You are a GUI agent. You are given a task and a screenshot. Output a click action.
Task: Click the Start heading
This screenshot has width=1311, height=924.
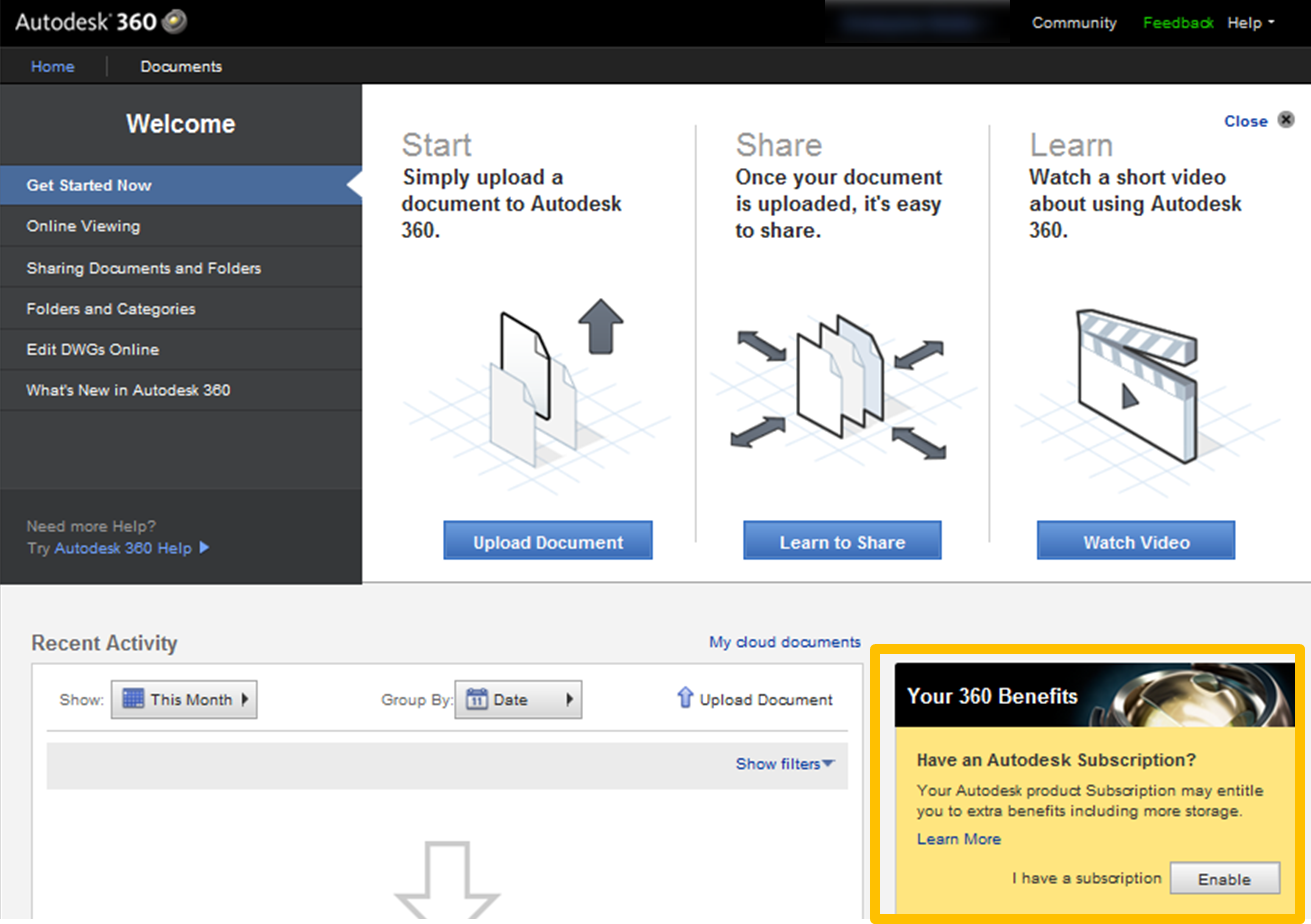point(437,145)
